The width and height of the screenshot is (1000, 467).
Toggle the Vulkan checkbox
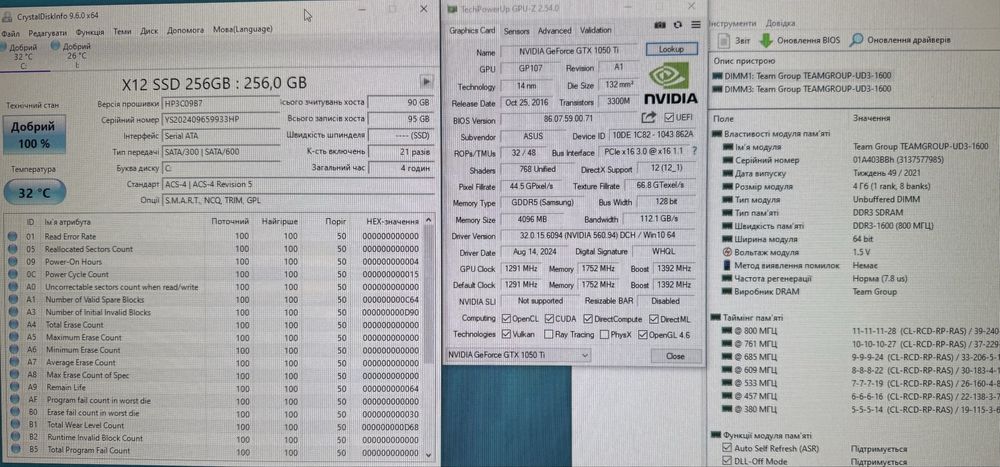[x=506, y=334]
